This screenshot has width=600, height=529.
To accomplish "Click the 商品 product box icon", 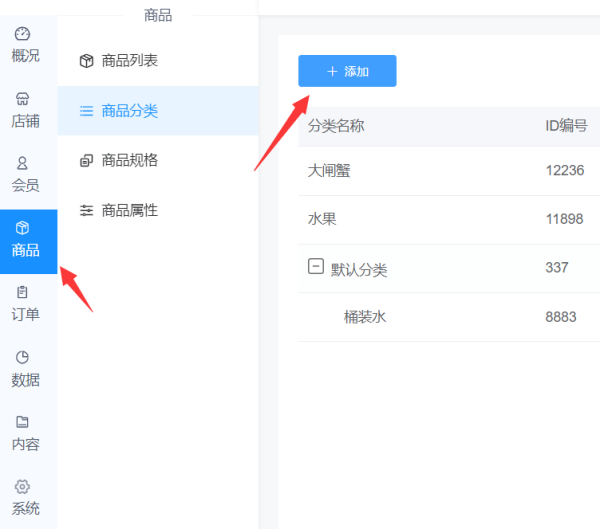I will point(22,228).
